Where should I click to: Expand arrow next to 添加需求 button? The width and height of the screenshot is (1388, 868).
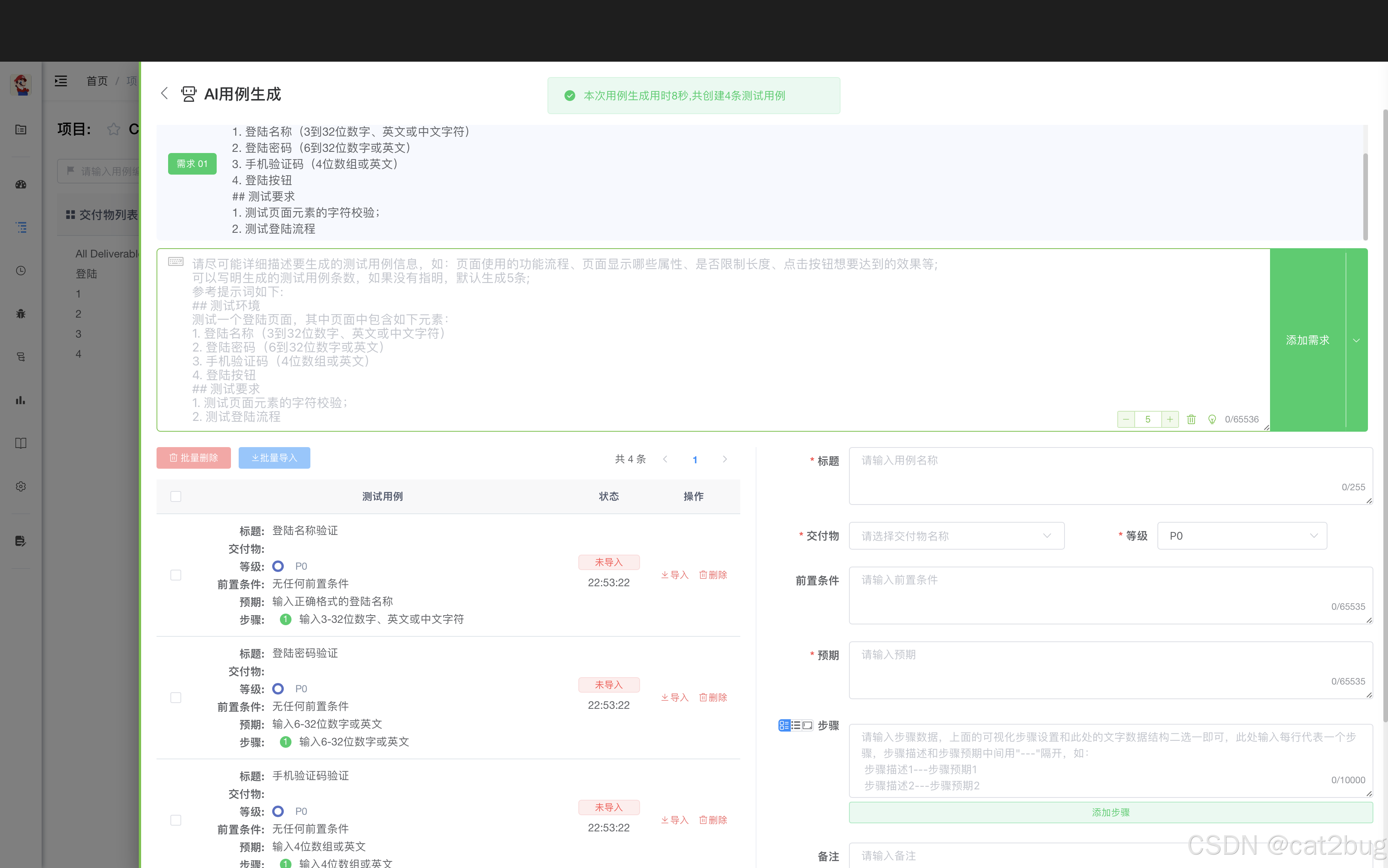[x=1356, y=340]
